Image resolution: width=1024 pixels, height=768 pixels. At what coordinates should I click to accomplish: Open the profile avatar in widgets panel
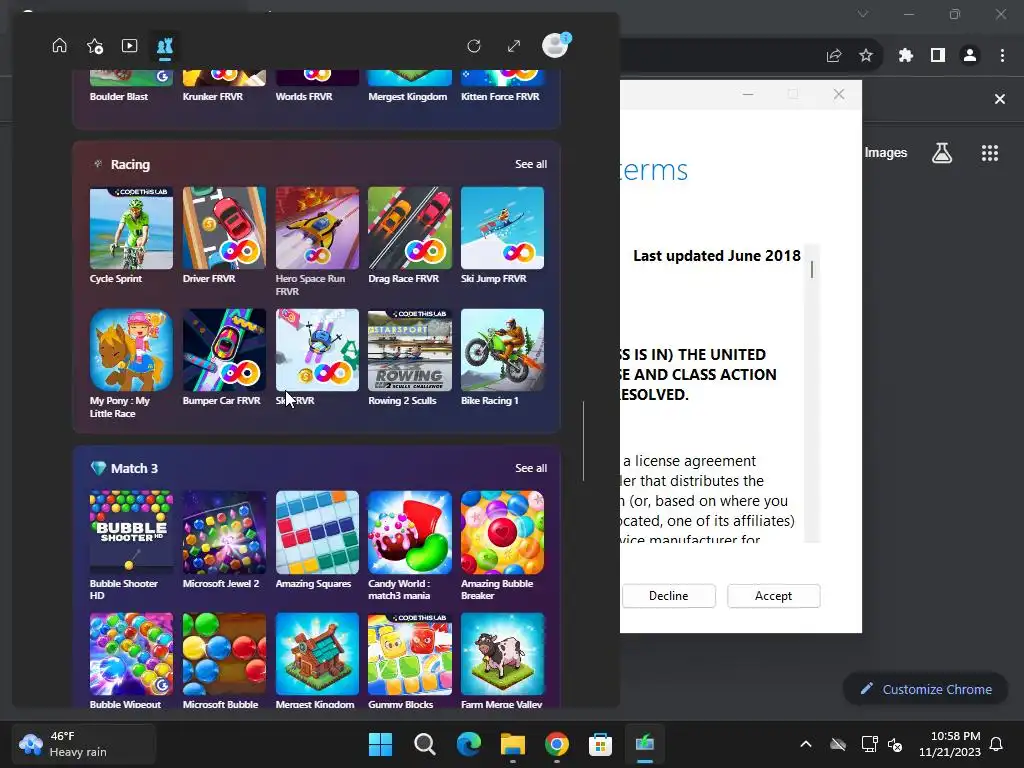(x=556, y=45)
